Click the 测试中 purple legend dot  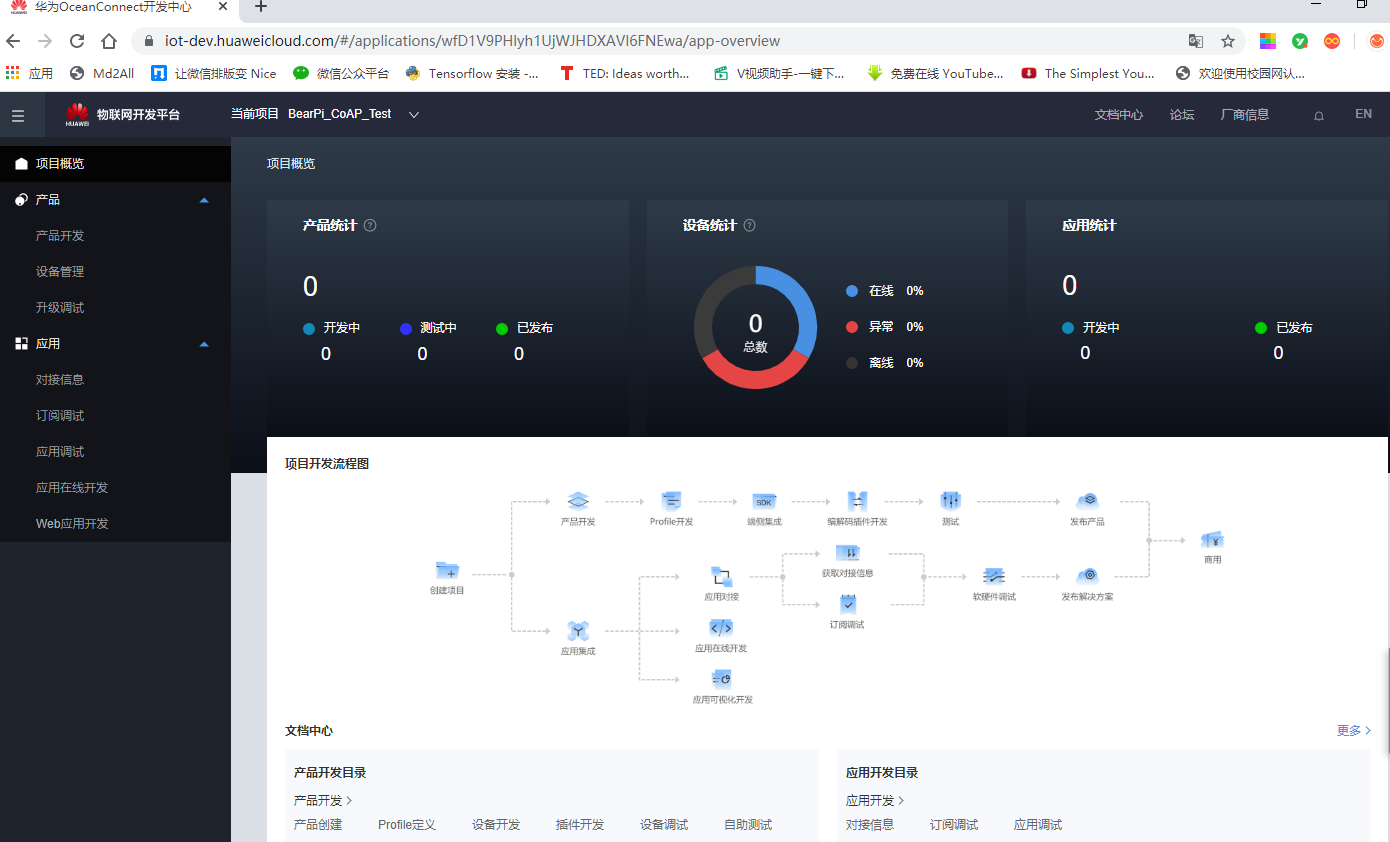click(406, 328)
